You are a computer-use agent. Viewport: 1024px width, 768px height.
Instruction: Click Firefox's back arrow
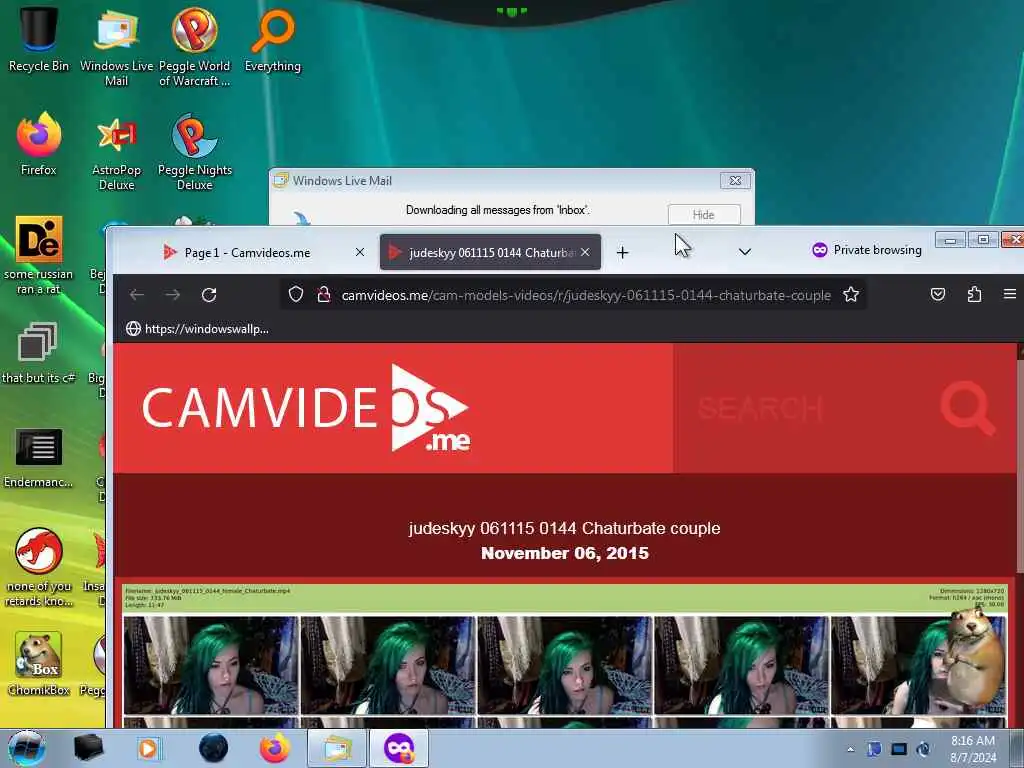click(136, 295)
